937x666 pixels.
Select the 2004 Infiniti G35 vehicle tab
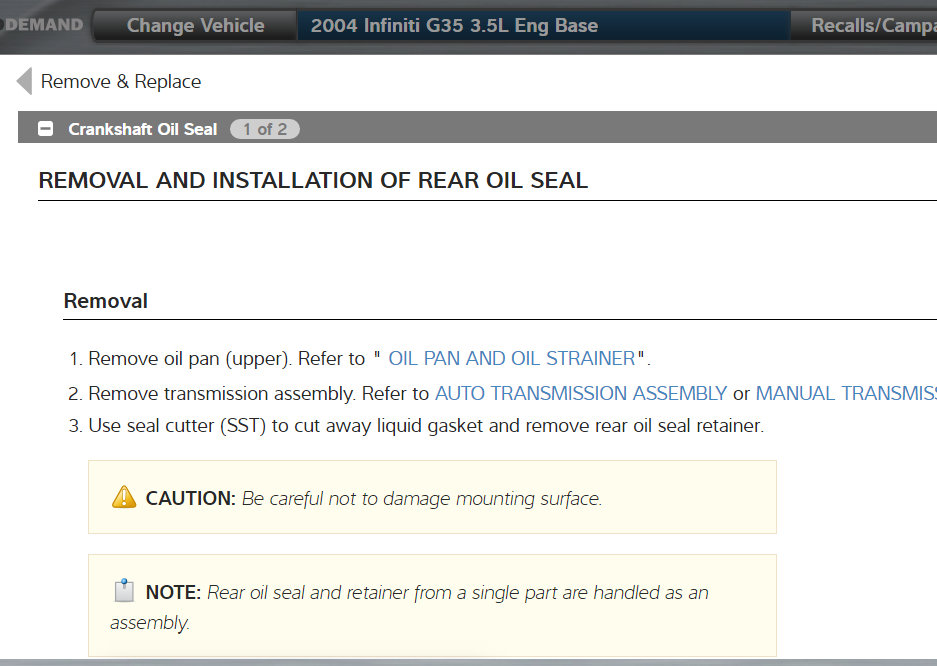coord(454,26)
